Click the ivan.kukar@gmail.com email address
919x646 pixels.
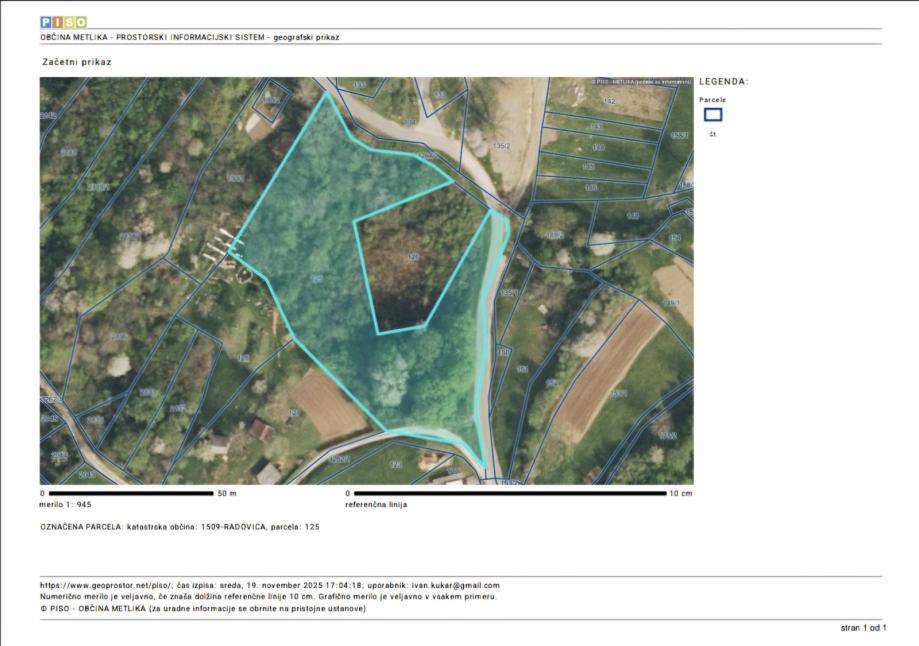[455, 586]
